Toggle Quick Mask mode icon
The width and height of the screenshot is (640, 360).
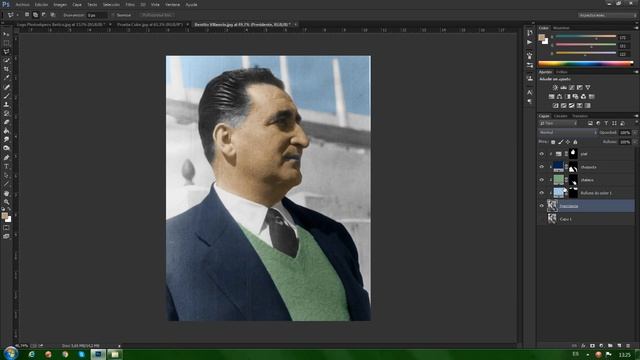click(x=6, y=228)
